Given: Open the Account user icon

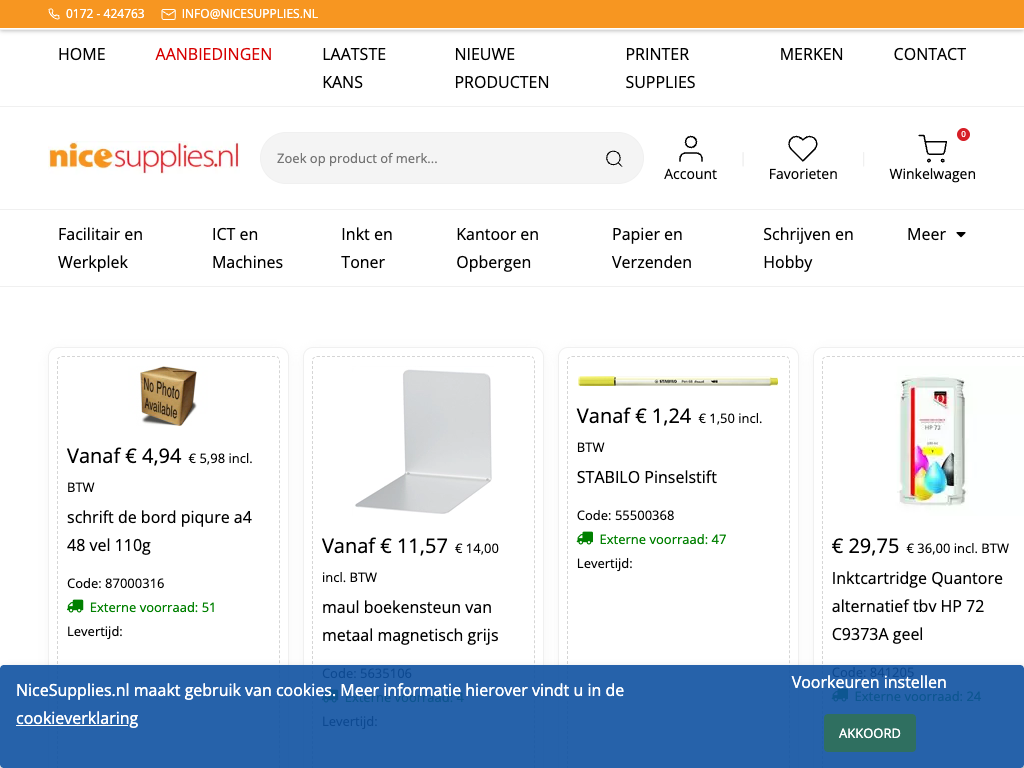Looking at the screenshot, I should pyautogui.click(x=690, y=149).
